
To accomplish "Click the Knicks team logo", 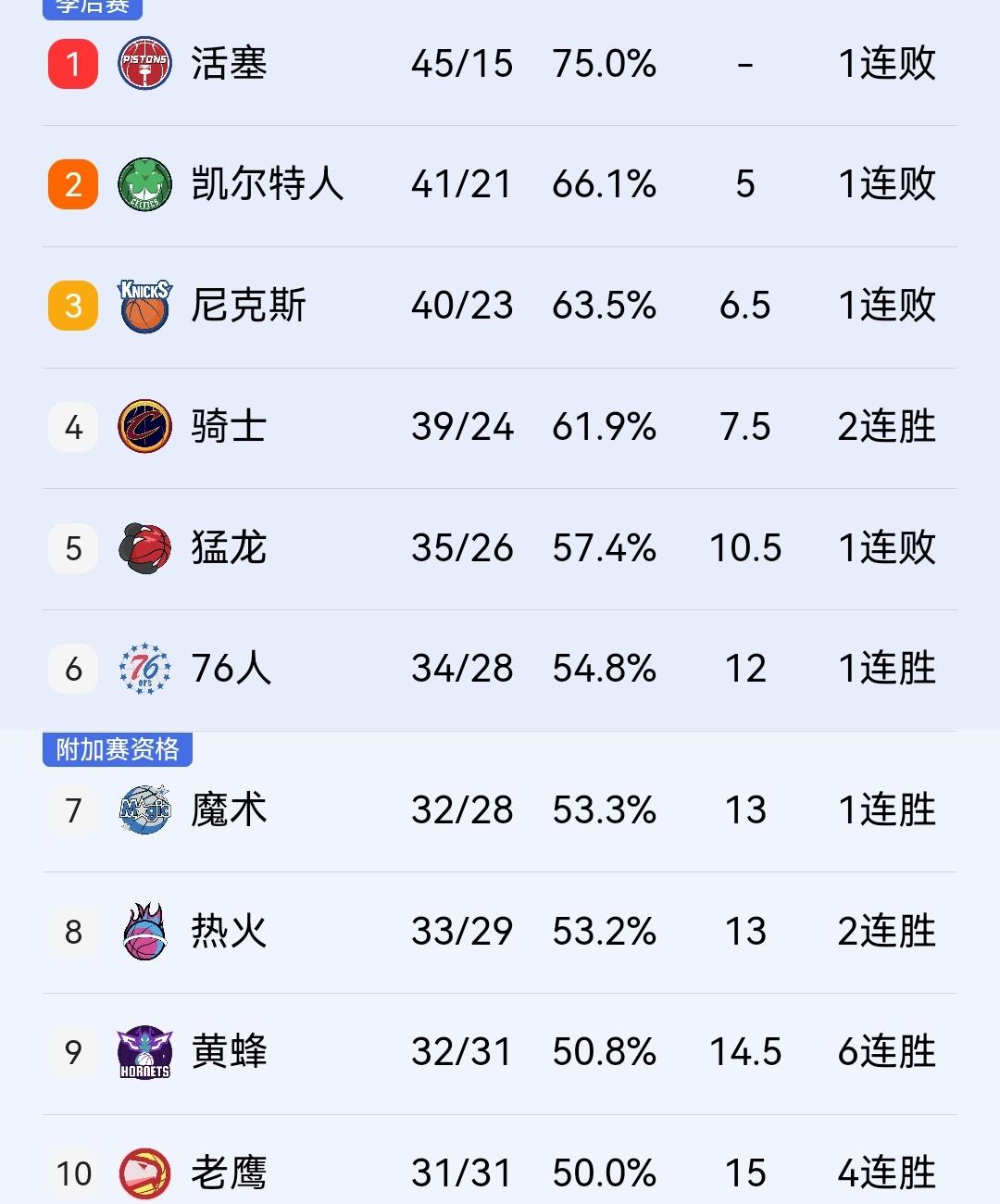I will pos(144,306).
